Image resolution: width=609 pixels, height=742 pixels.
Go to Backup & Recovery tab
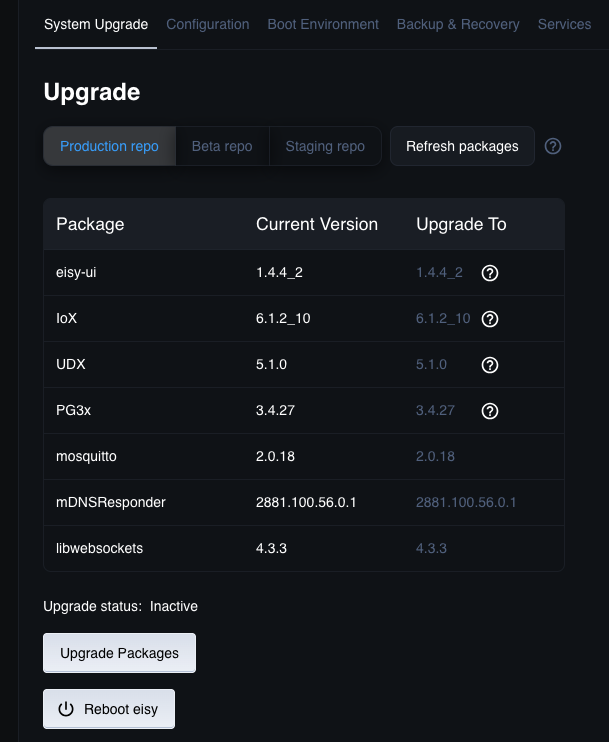tap(458, 24)
